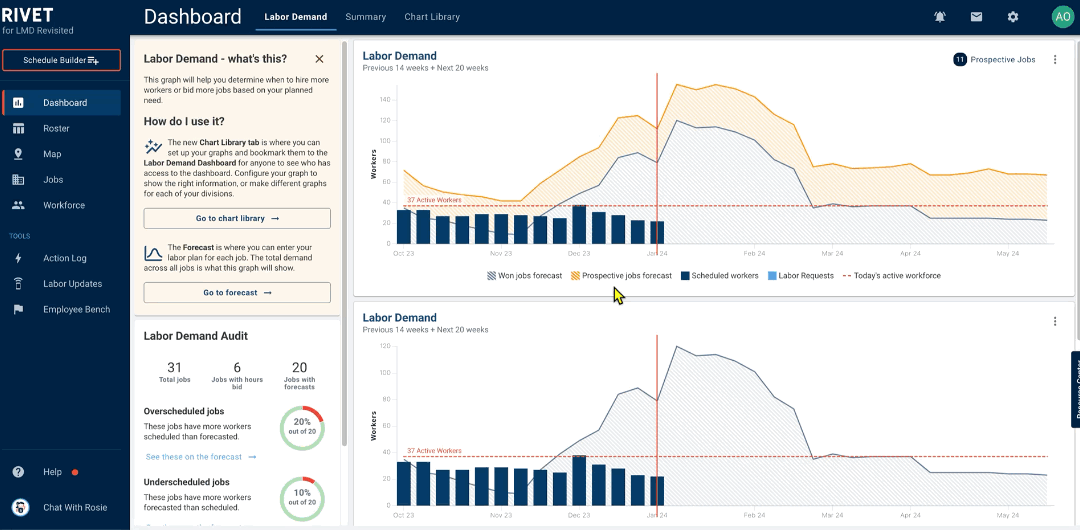Open the notifications bell icon

pos(940,17)
